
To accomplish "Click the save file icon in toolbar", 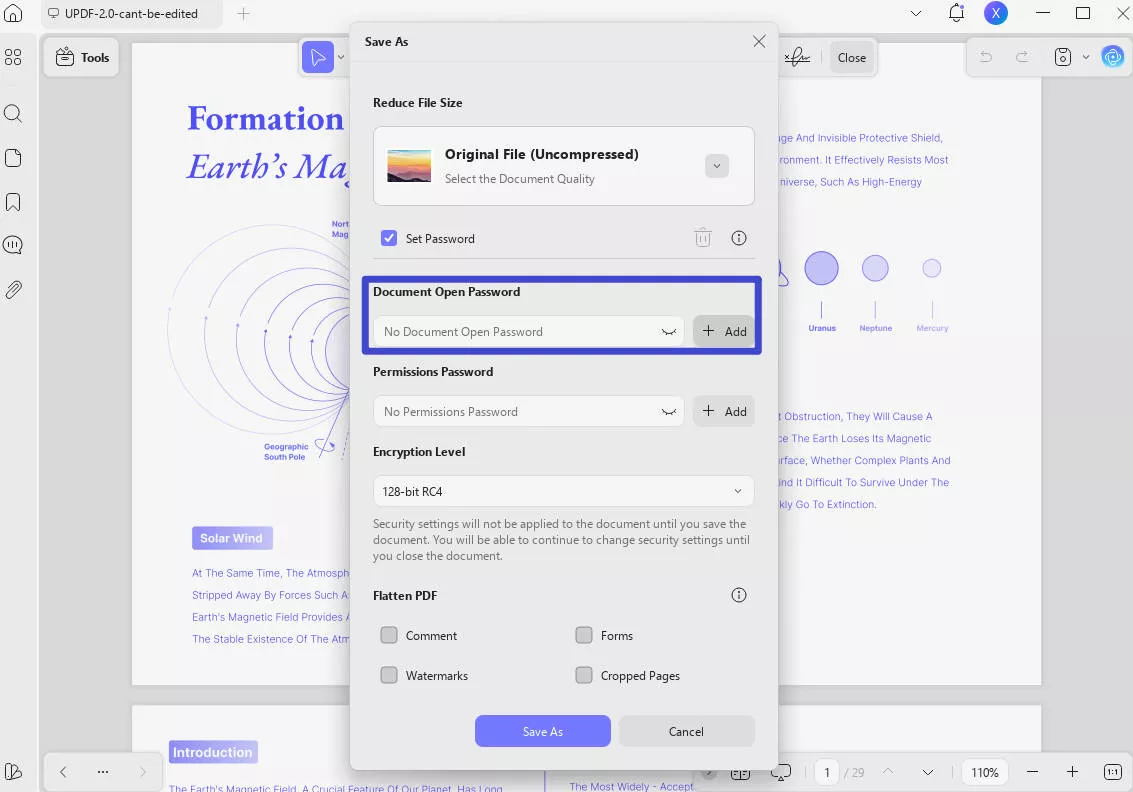I will pyautogui.click(x=1062, y=57).
